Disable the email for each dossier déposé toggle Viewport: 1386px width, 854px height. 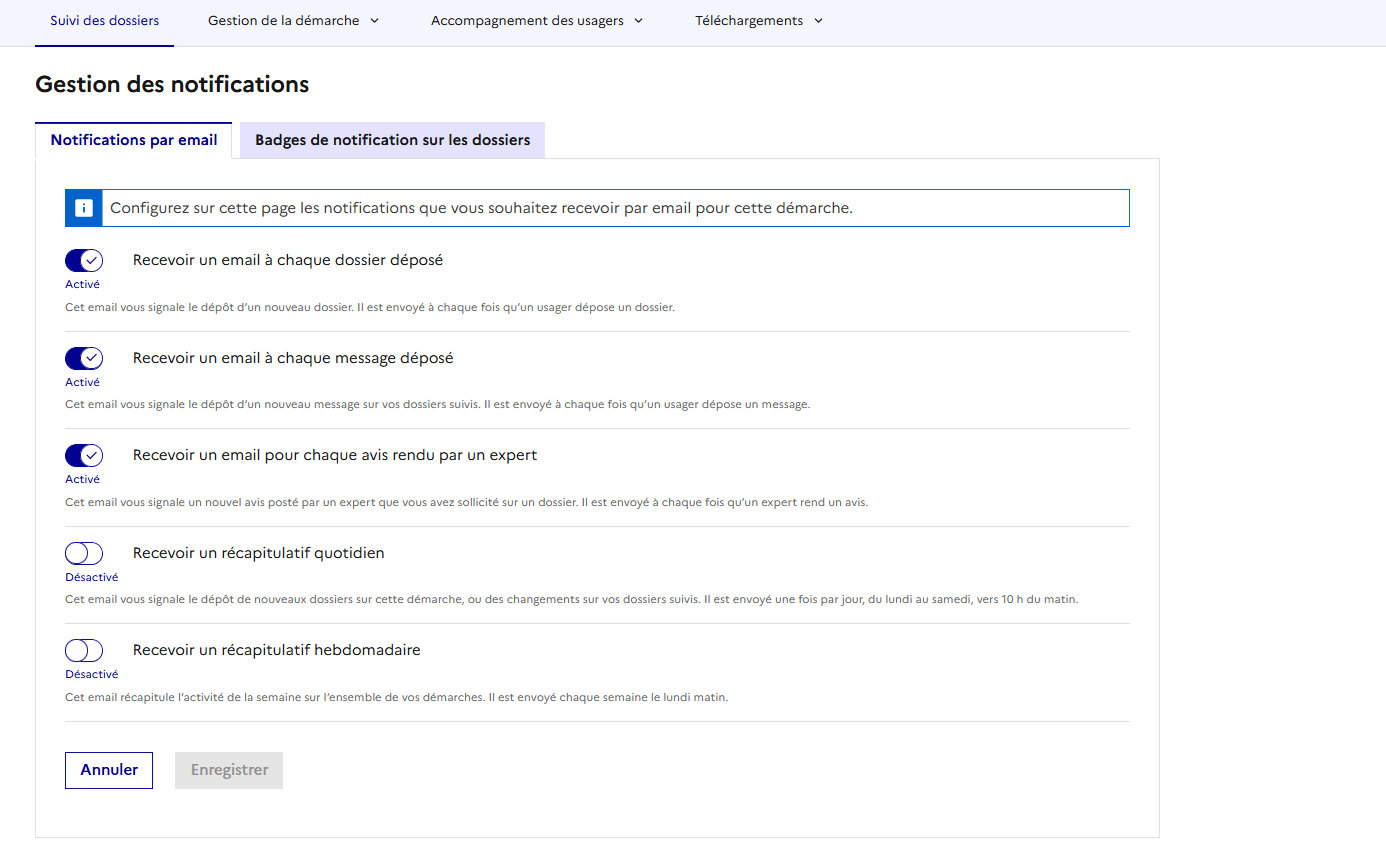[84, 261]
